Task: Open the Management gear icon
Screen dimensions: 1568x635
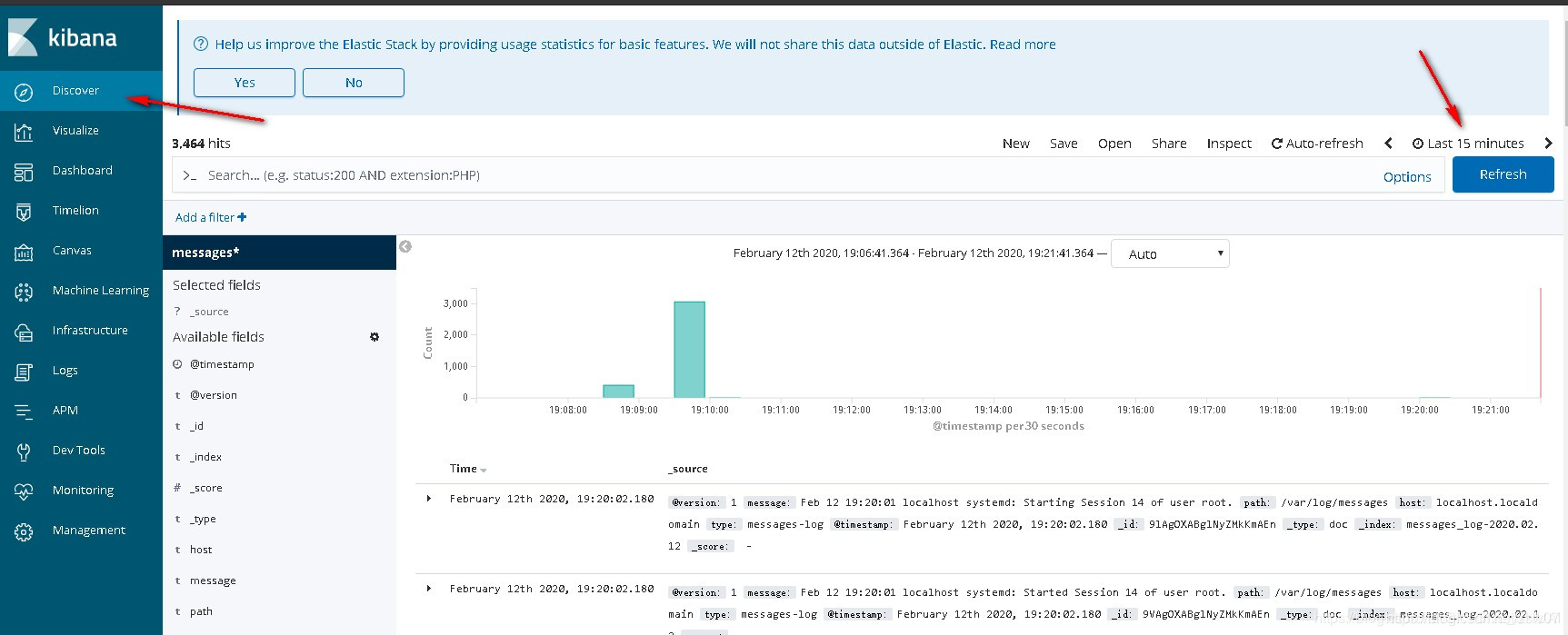Action: 24,531
